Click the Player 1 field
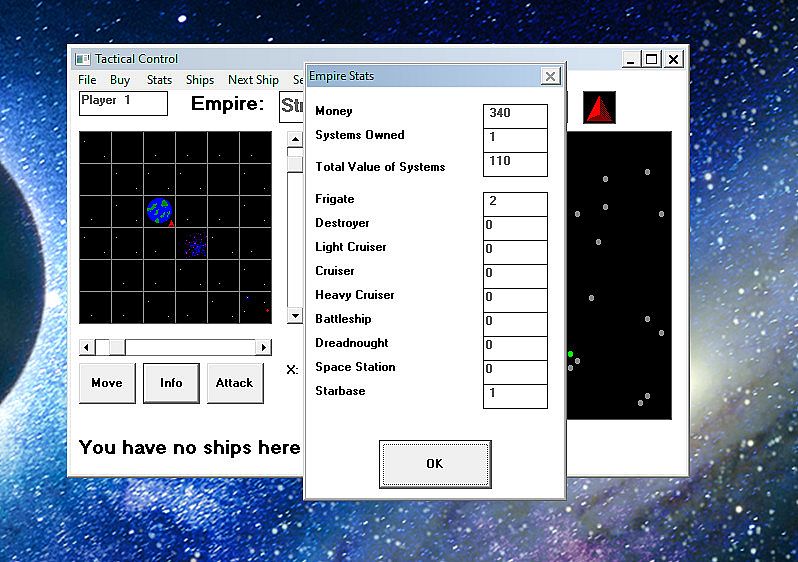798x562 pixels. tap(123, 103)
